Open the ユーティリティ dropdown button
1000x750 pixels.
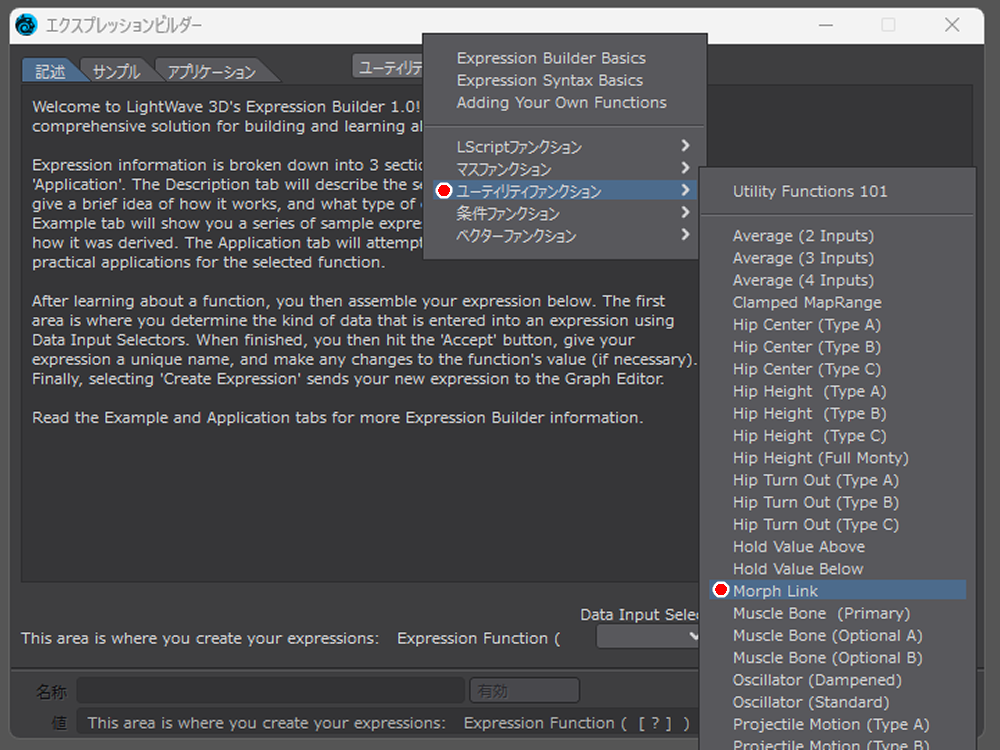388,66
